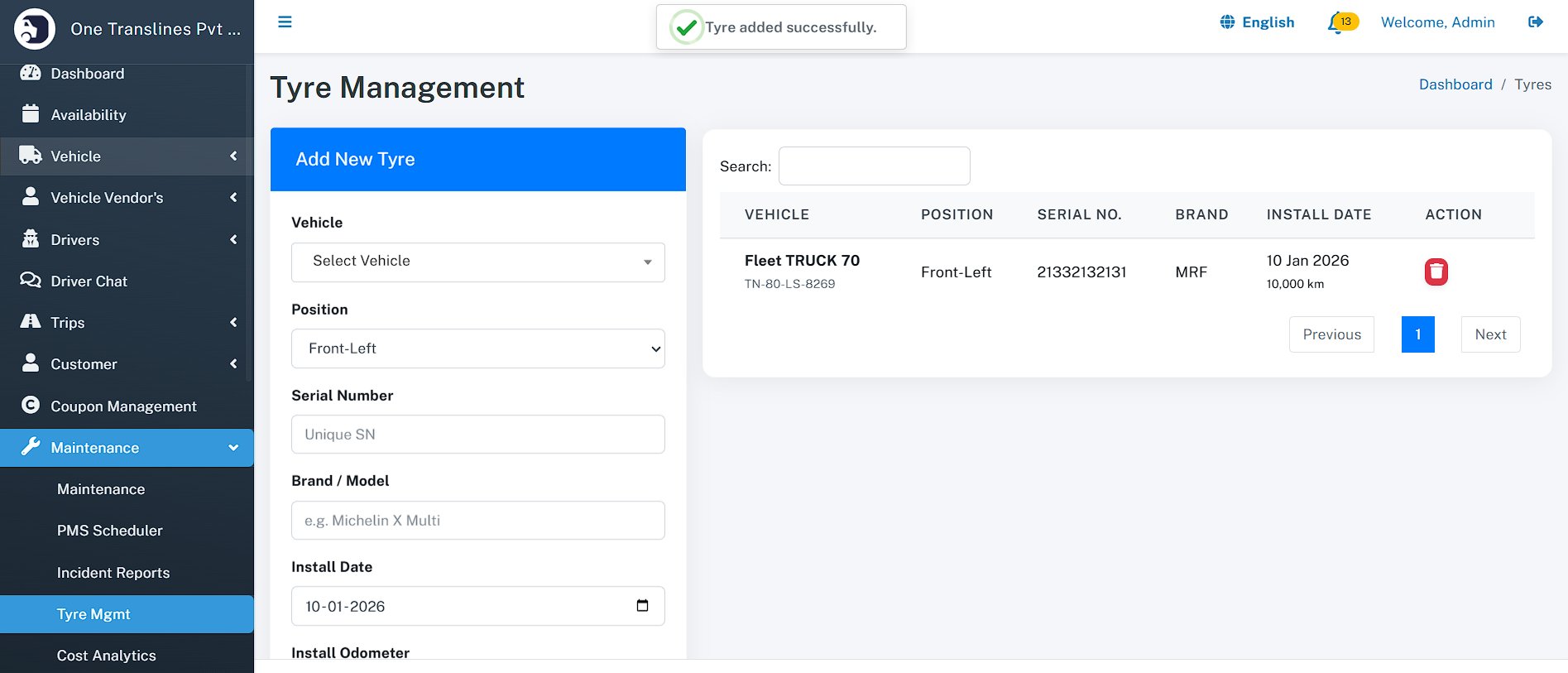Viewport: 1568px width, 673px height.
Task: Click the company logo in sidebar
Action: tap(35, 29)
